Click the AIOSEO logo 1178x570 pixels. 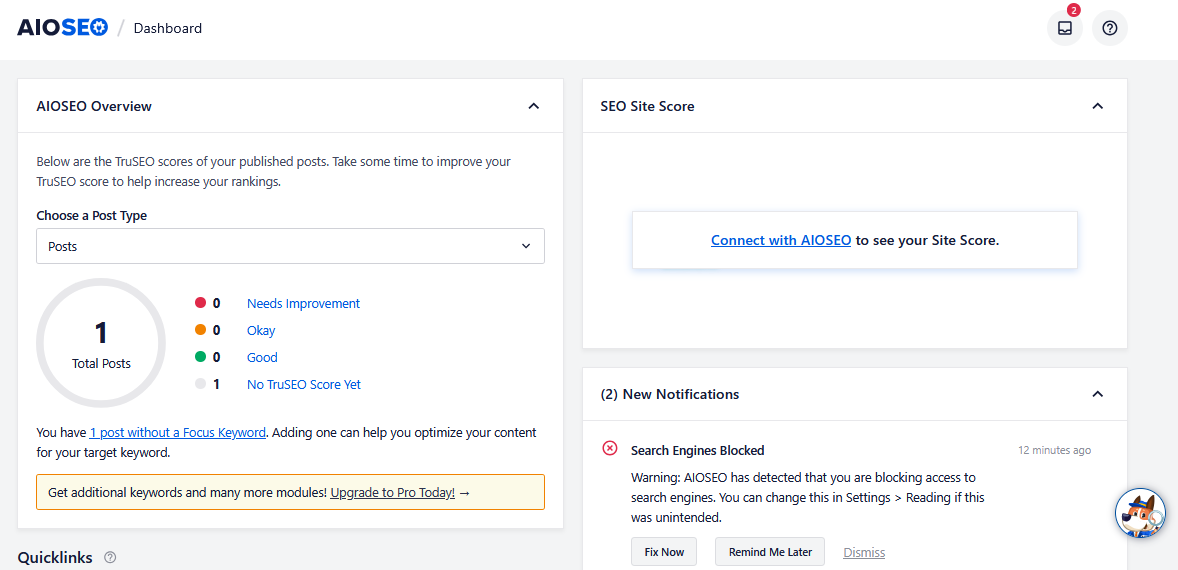point(62,28)
